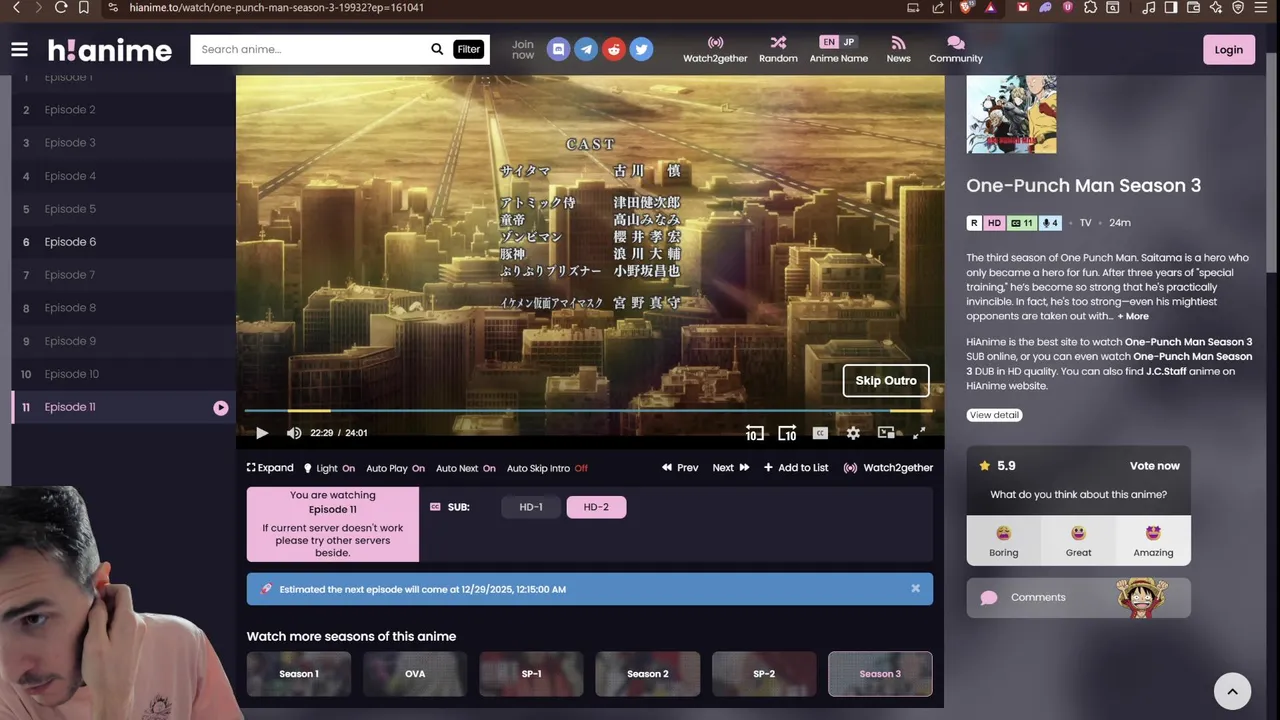Go to the Prev episode

pos(680,468)
